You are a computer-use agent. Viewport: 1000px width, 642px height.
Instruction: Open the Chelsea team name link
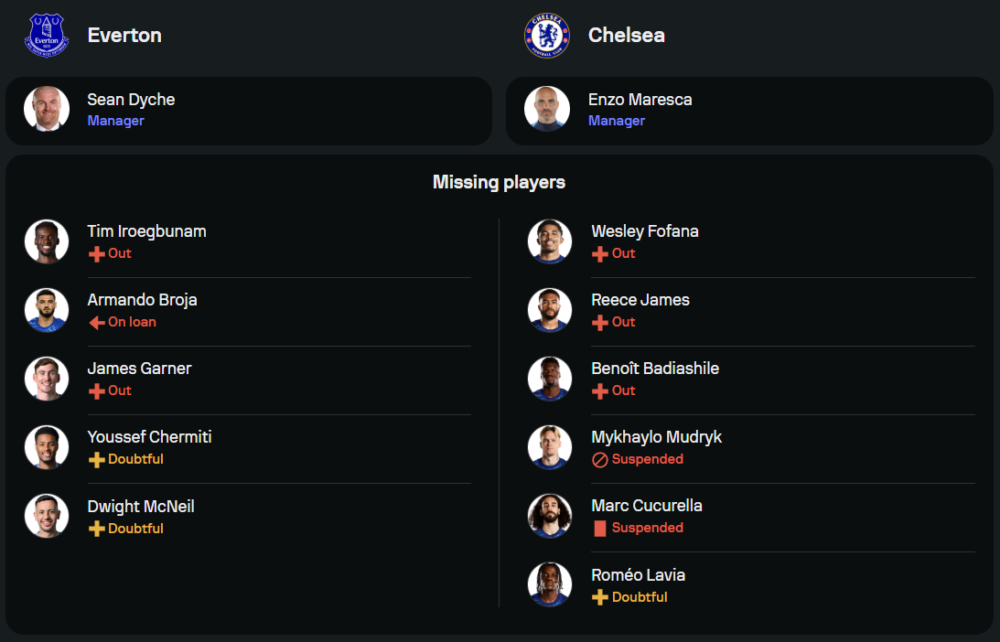coord(626,35)
